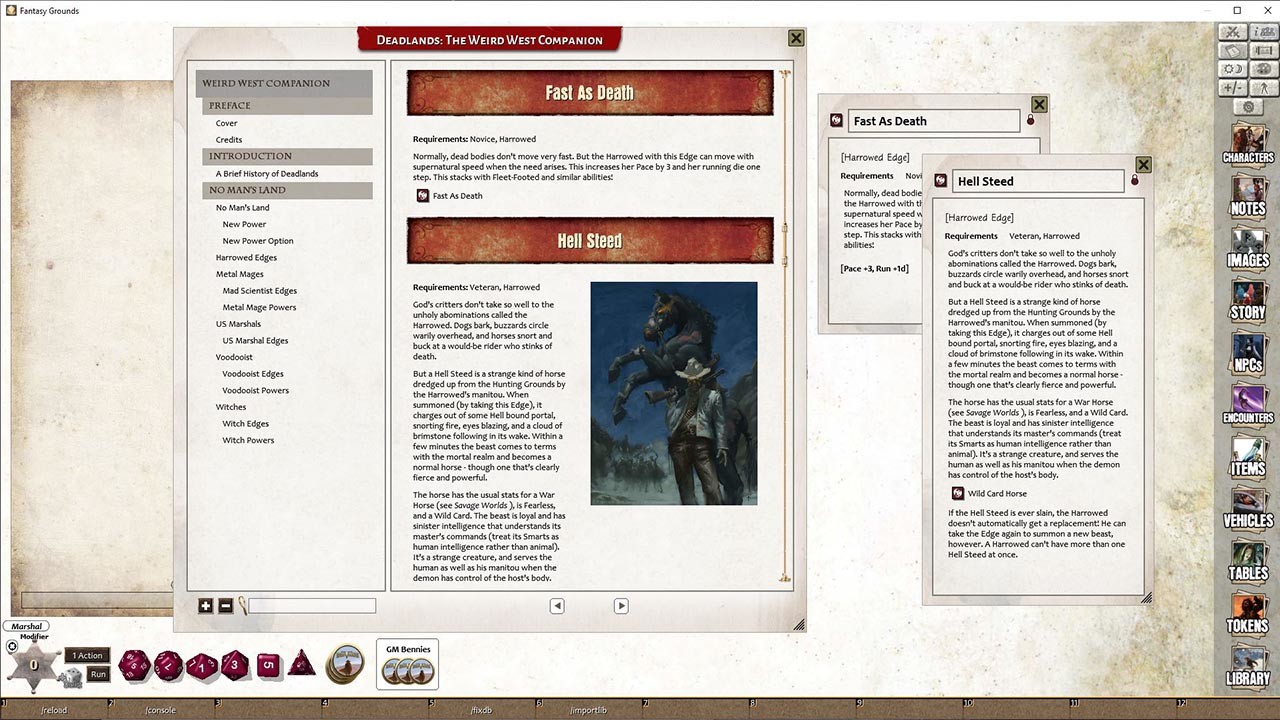
Task: Open the +/- modifiers window
Action: pos(1233,87)
